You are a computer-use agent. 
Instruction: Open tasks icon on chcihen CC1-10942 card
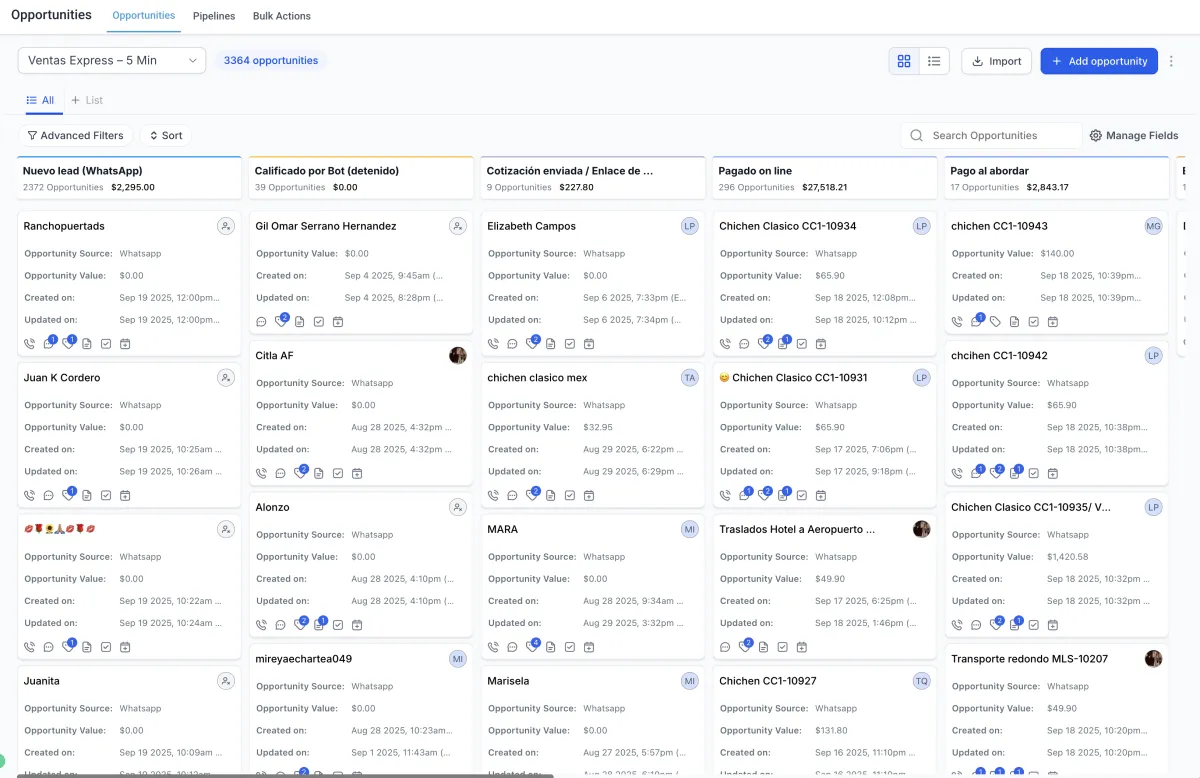coord(1034,473)
